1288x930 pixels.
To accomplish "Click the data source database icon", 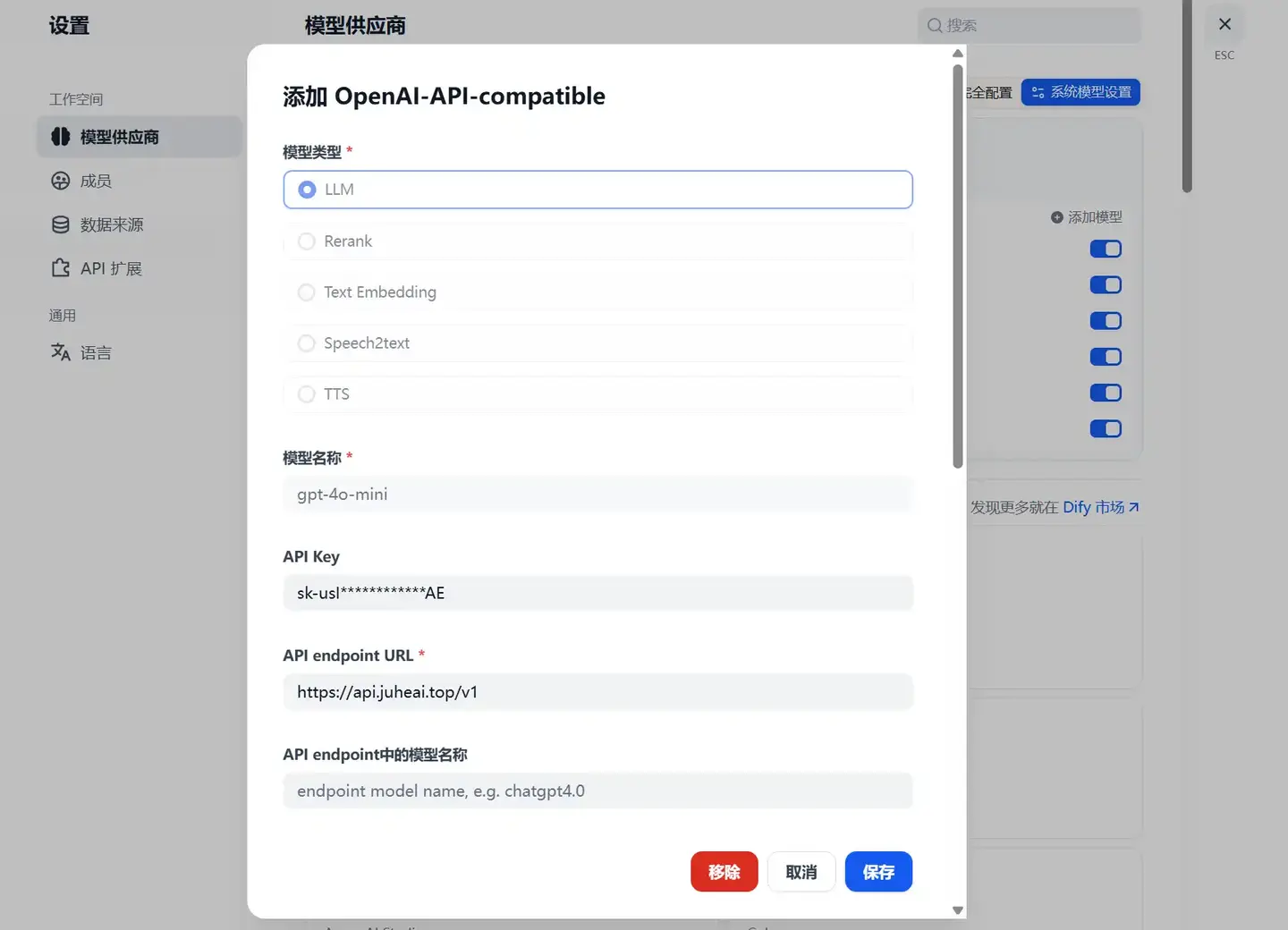I will pos(60,224).
